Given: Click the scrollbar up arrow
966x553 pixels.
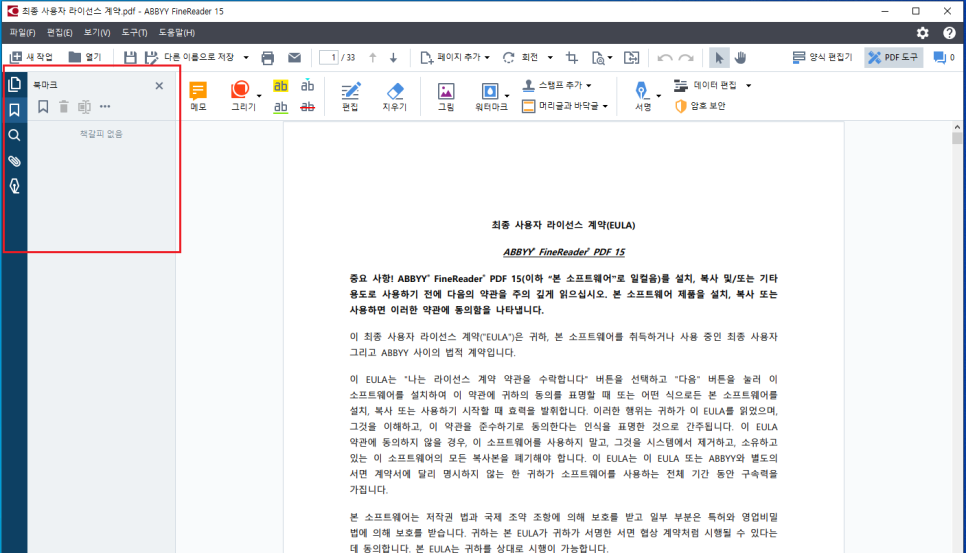Looking at the screenshot, I should (x=957, y=127).
